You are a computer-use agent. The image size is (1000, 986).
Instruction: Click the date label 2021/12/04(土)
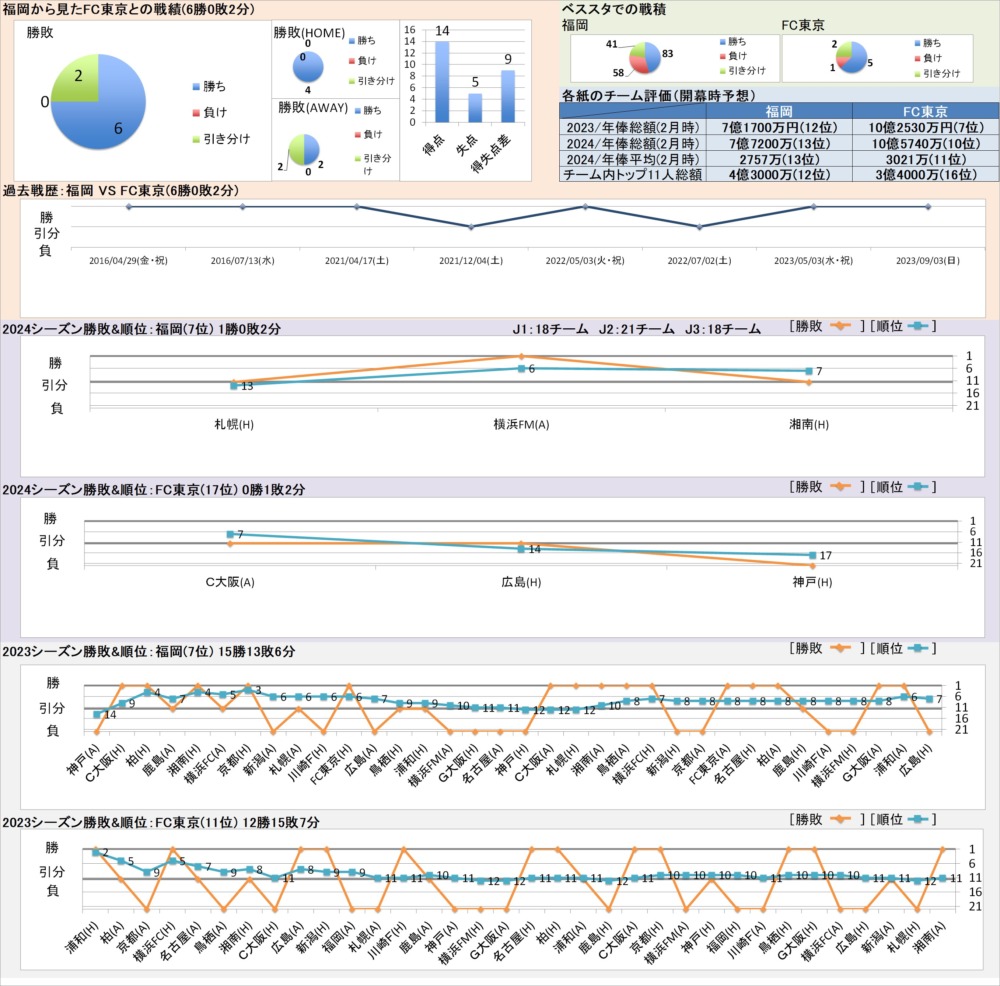pos(471,260)
